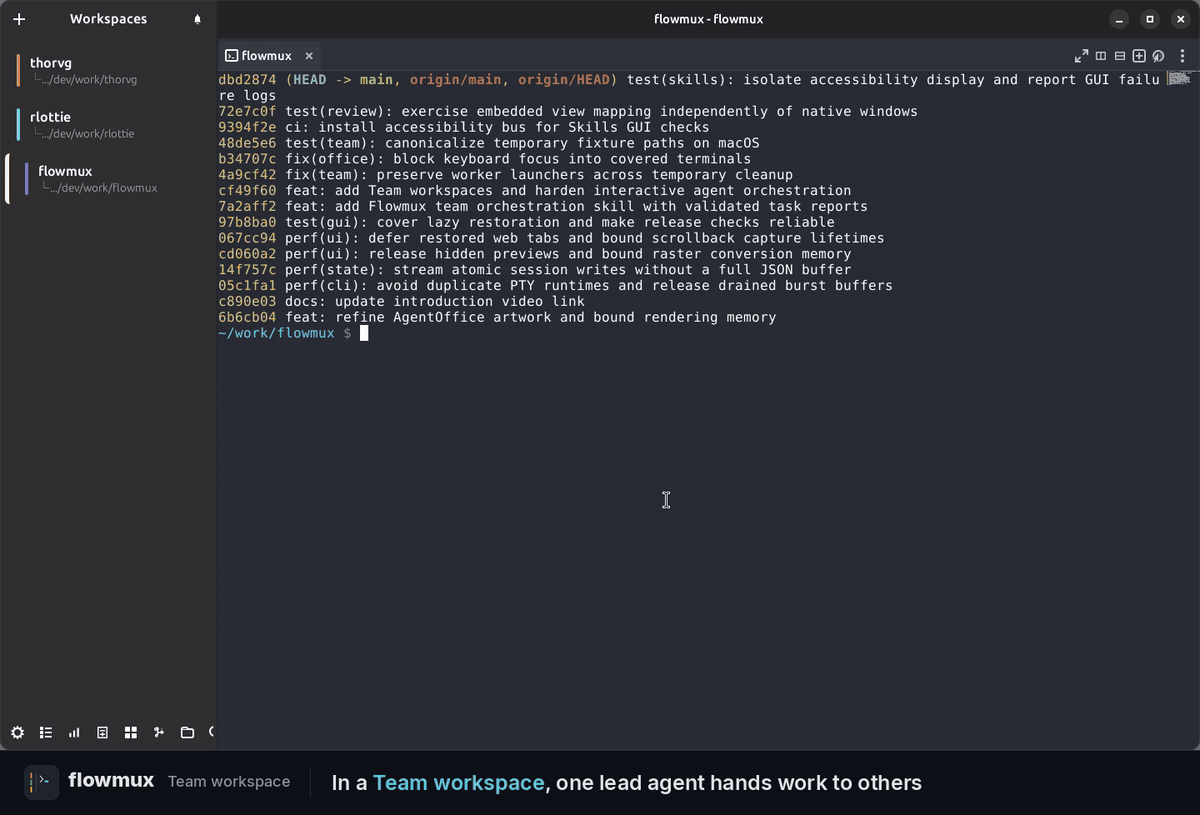Click the 'Workspaces' sidebar heading
This screenshot has width=1200, height=815.
108,19
